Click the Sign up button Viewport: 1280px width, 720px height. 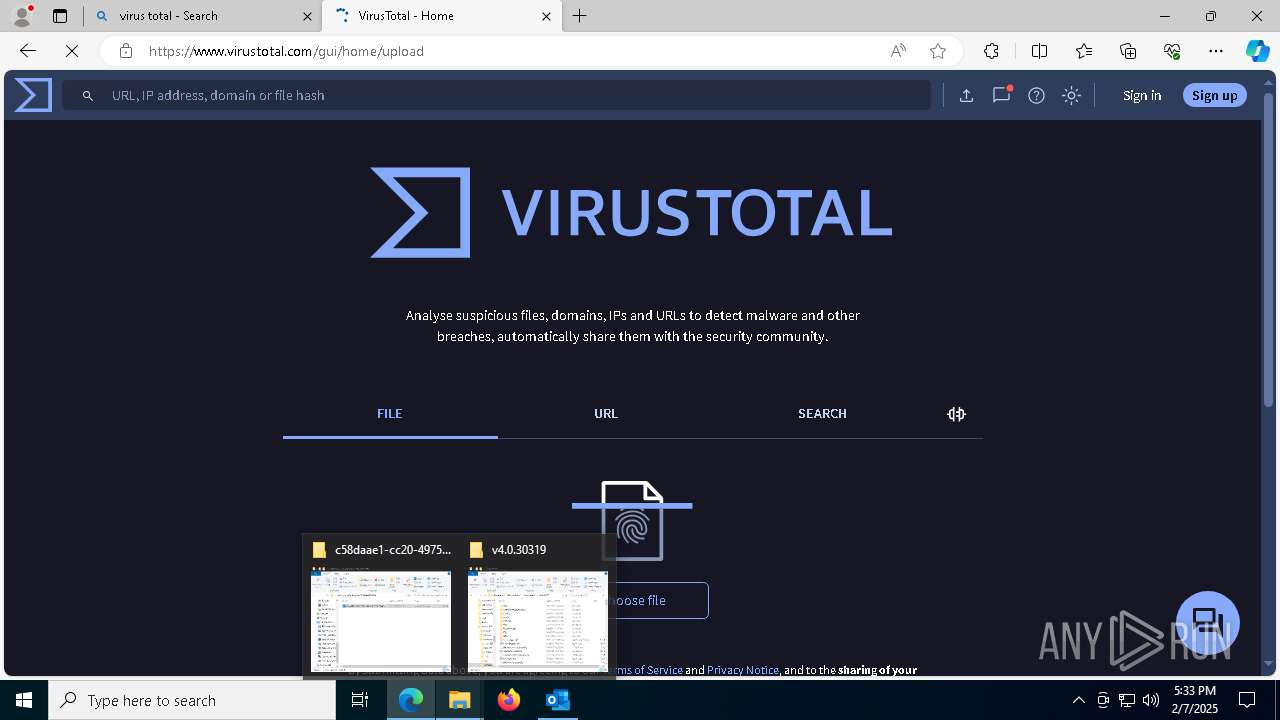(x=1214, y=95)
